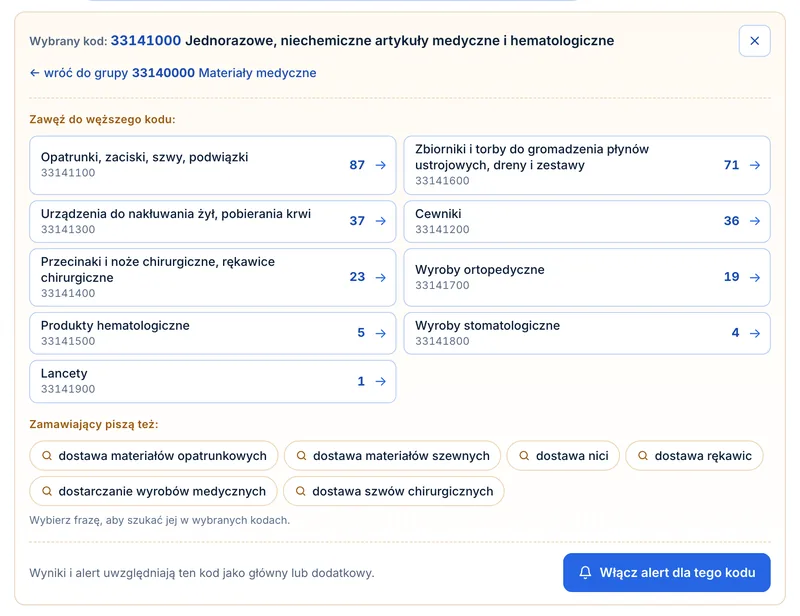This screenshot has width=800, height=616.
Task: Select Wyroby stomatologiczne 33141800 card
Action: 587,333
